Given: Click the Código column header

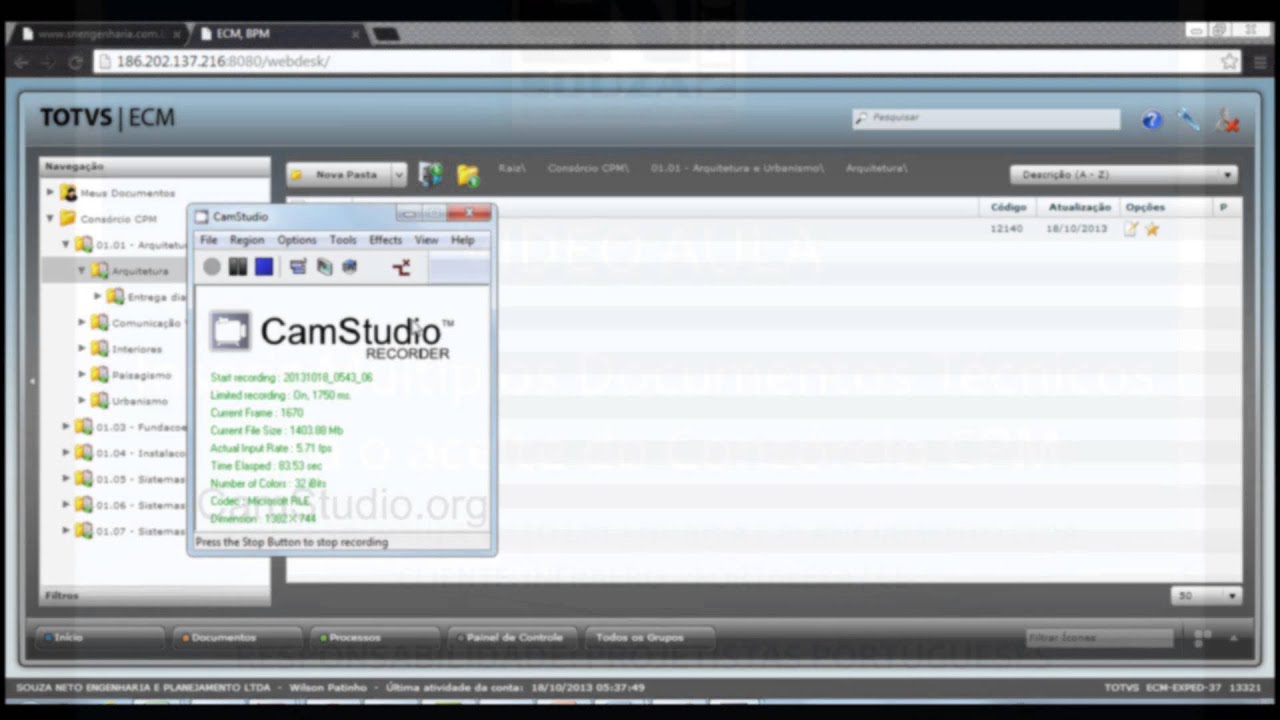Looking at the screenshot, I should [x=1008, y=207].
